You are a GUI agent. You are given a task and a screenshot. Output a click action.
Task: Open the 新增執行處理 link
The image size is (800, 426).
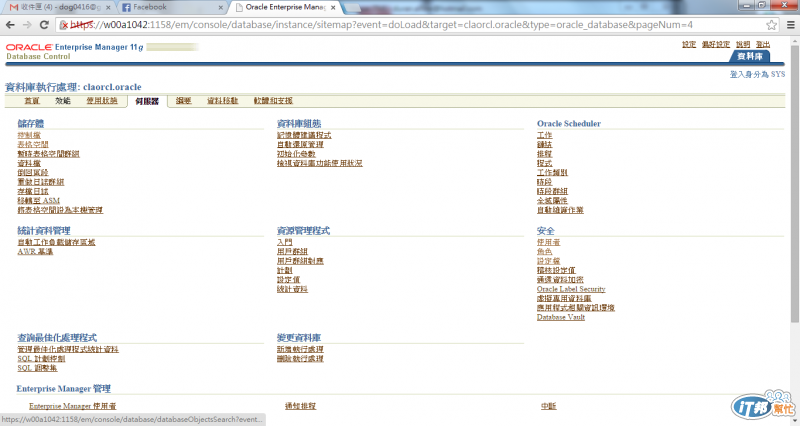pos(300,349)
